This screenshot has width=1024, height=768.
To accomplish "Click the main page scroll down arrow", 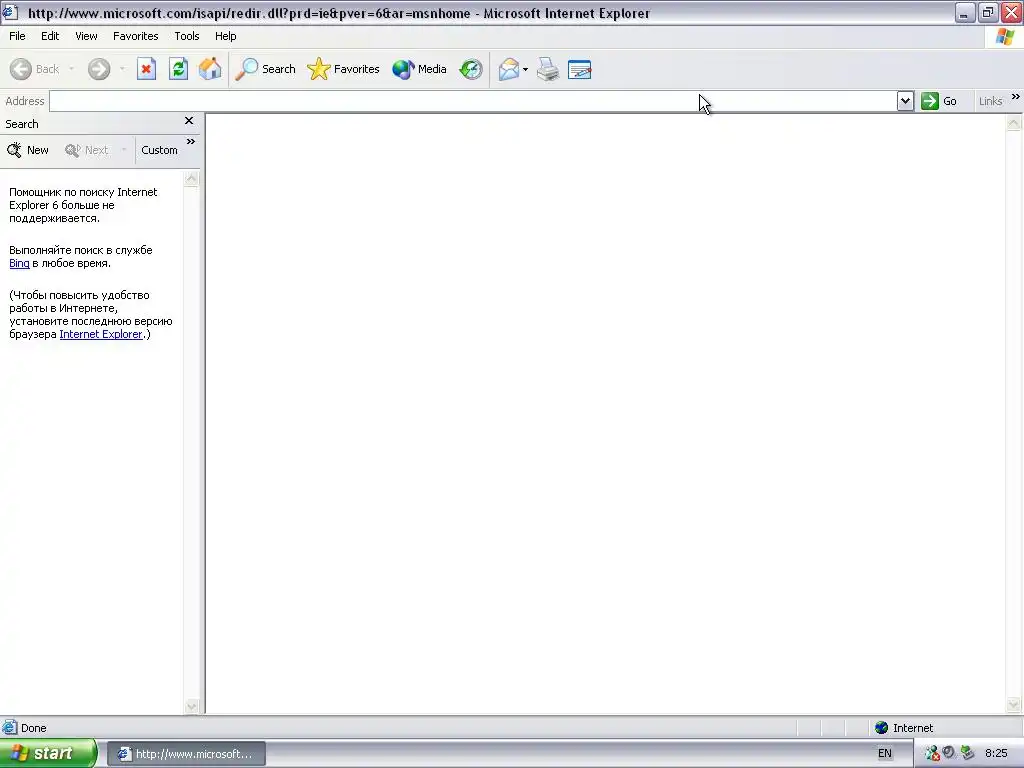I will [x=1014, y=704].
